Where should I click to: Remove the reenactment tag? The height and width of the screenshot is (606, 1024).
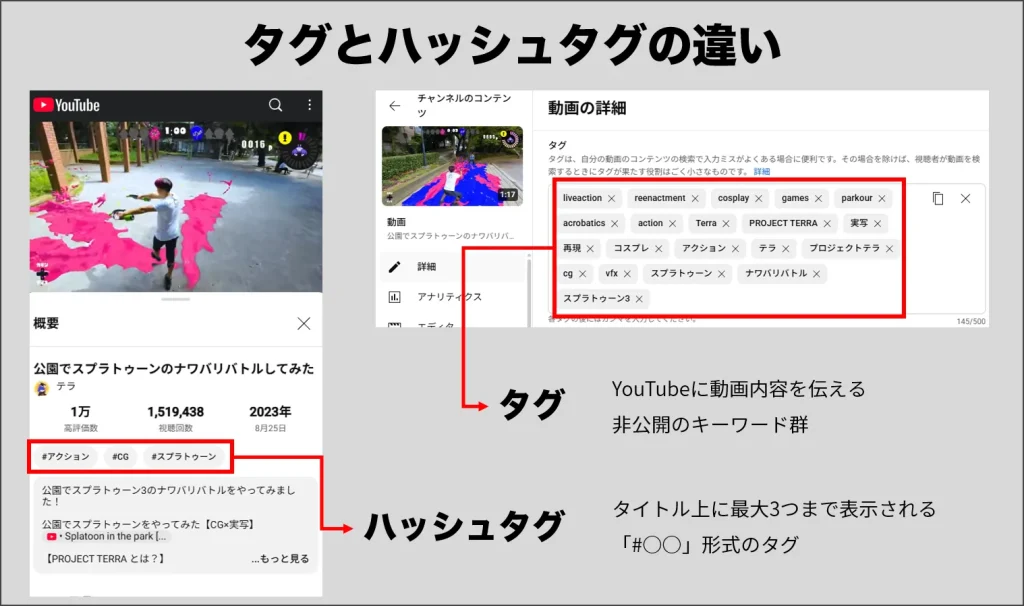[x=695, y=199]
